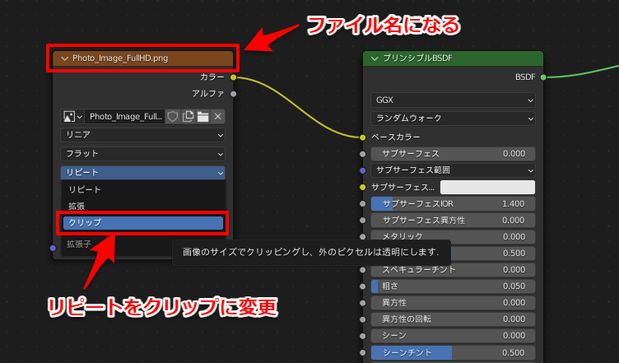
Task: Click the grey アルファ output socket
Action: [233, 94]
